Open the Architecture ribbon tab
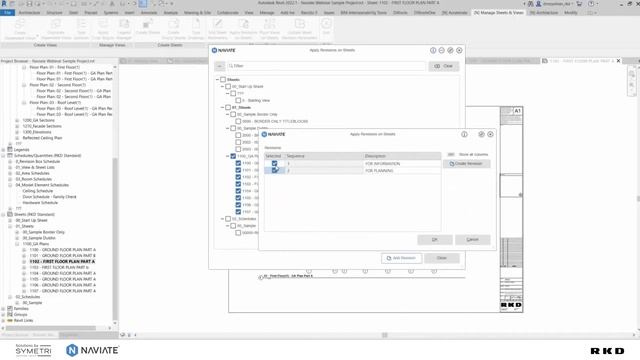The height and width of the screenshot is (360, 640). (29, 13)
